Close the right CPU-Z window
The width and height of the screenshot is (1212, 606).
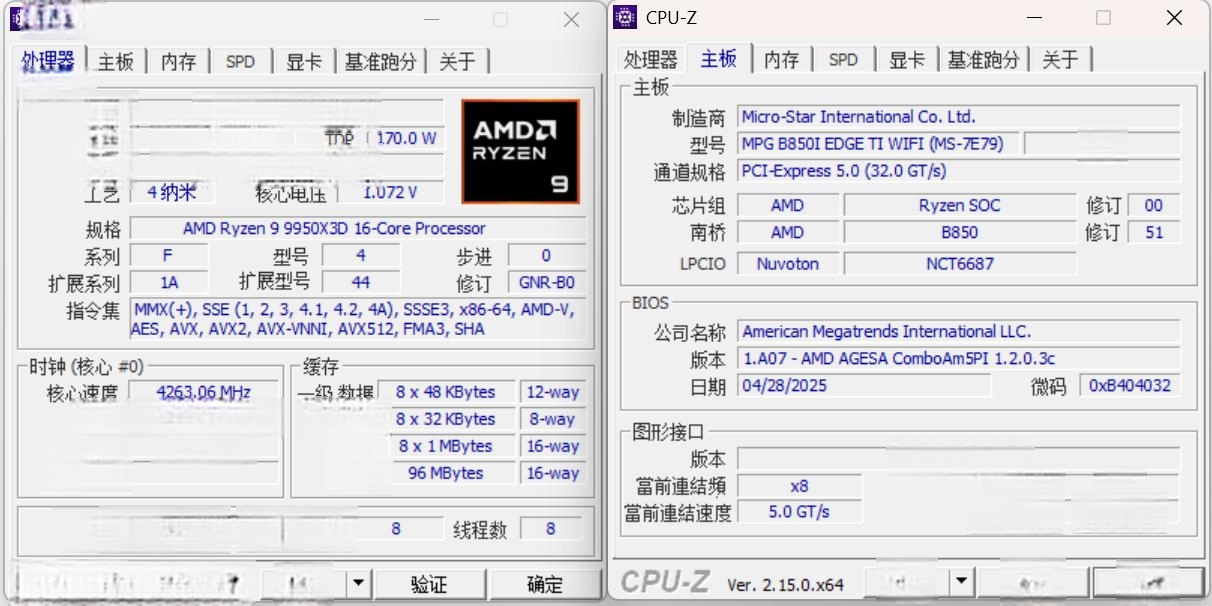pyautogui.click(x=1174, y=18)
